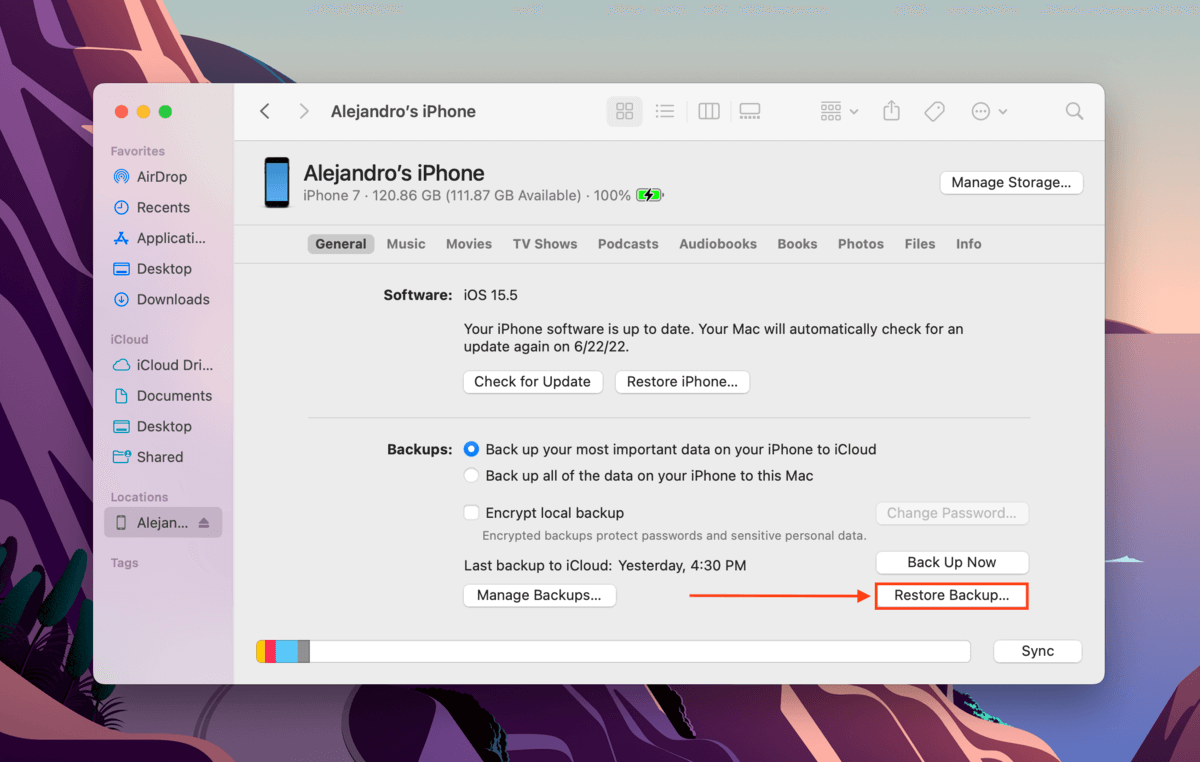Click the iPhone 7 storage details text
1200x762 pixels.
(468, 196)
